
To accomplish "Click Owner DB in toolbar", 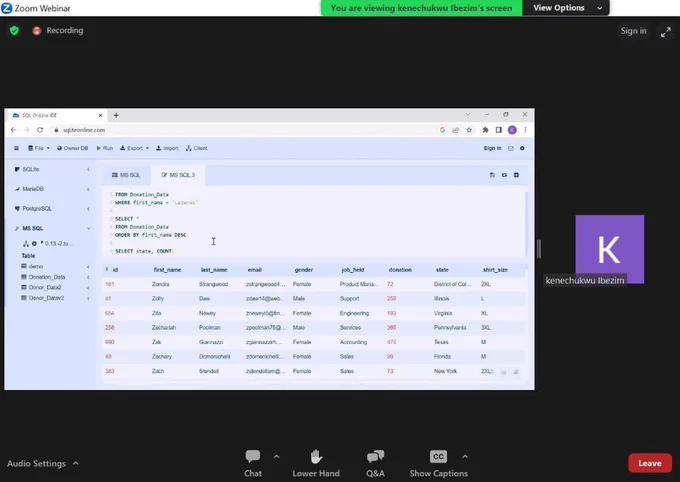I will [72, 148].
